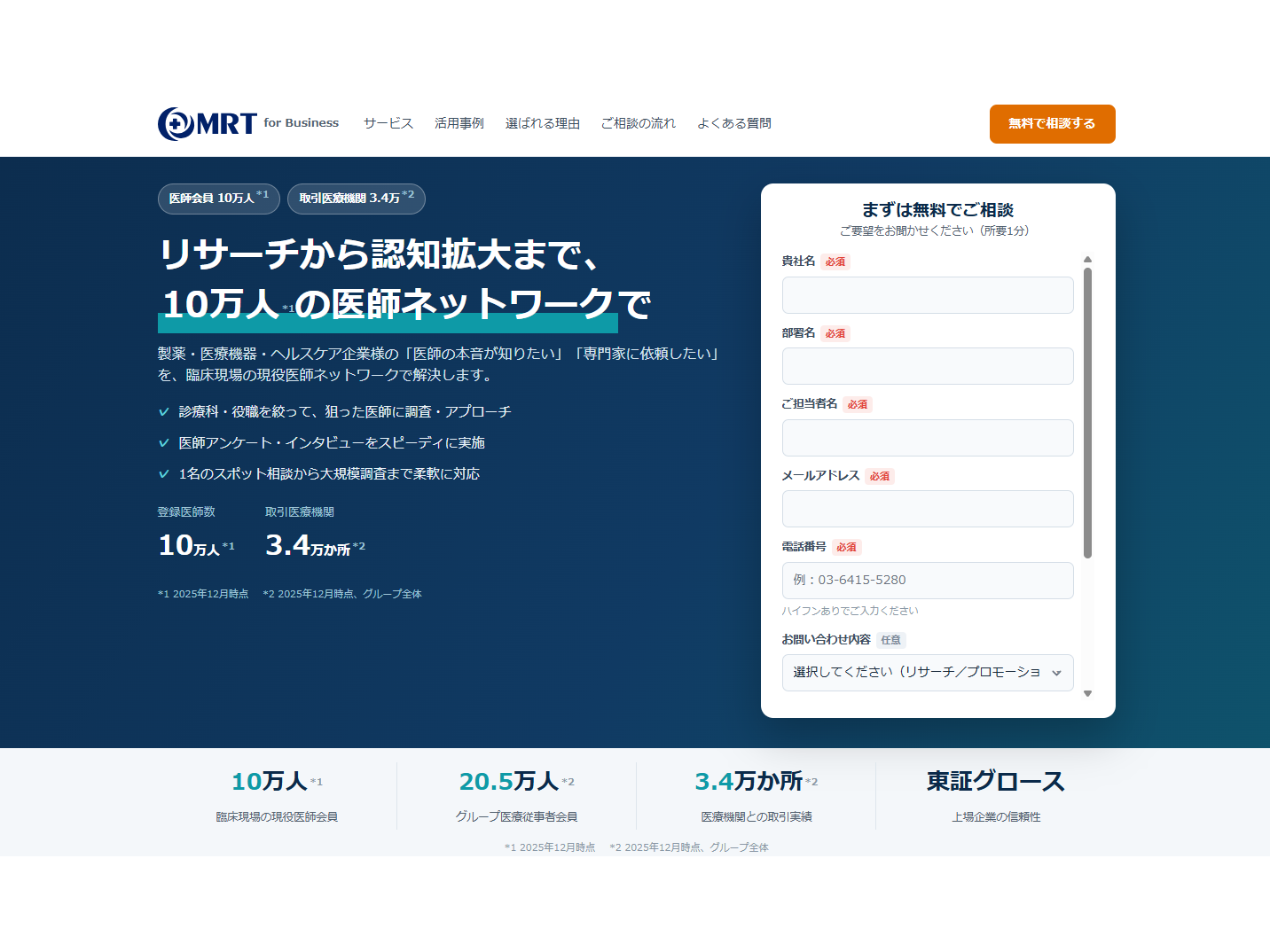The width and height of the screenshot is (1270, 952).
Task: Focus the 部署名 input field
Action: tap(928, 366)
